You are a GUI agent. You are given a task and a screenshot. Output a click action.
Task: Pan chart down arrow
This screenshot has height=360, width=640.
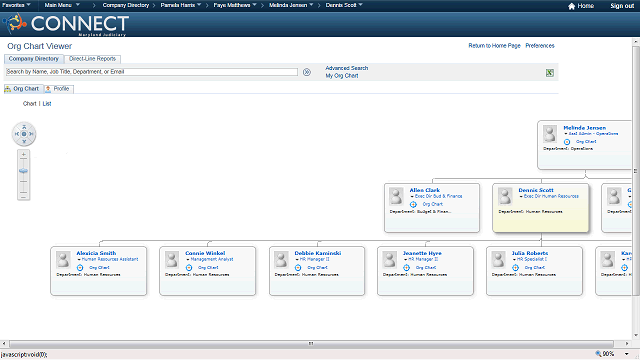(24, 141)
